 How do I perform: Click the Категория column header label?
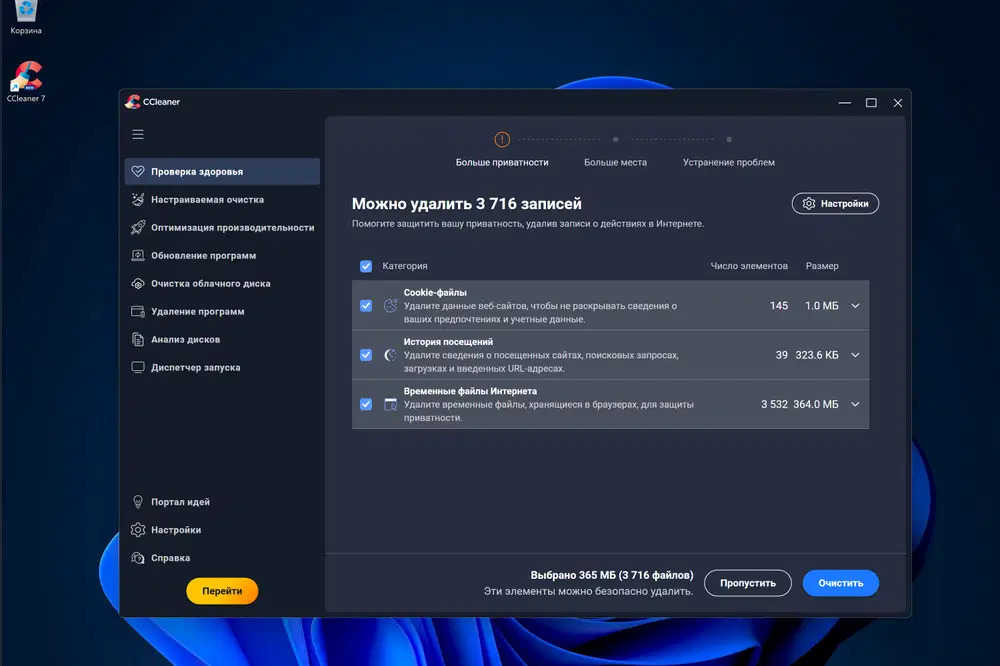[x=405, y=266]
